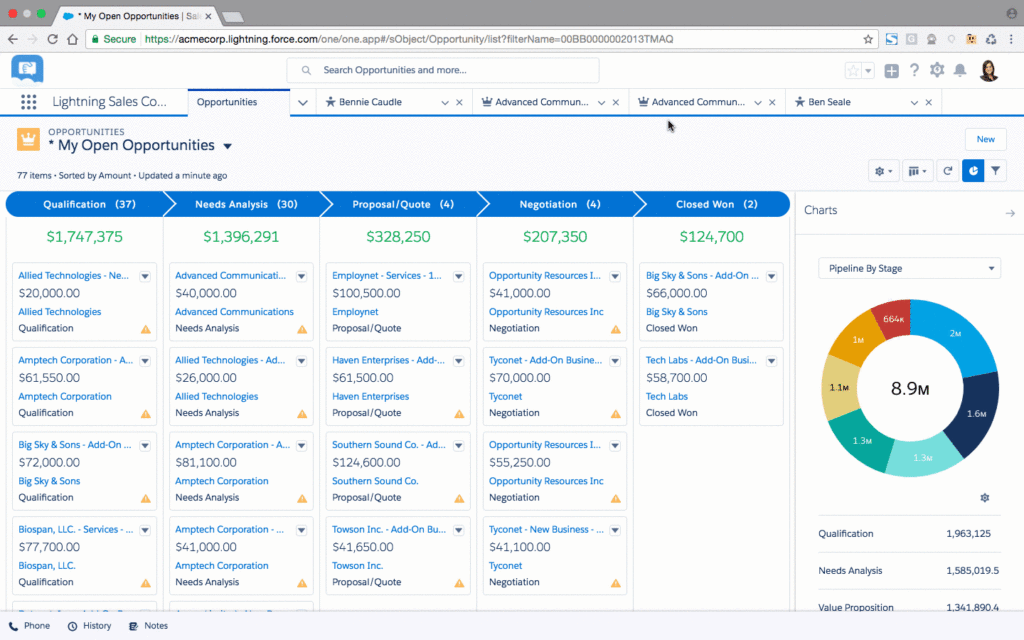Open Salesforce Help with the question mark icon
The width and height of the screenshot is (1024, 640).
coord(913,69)
